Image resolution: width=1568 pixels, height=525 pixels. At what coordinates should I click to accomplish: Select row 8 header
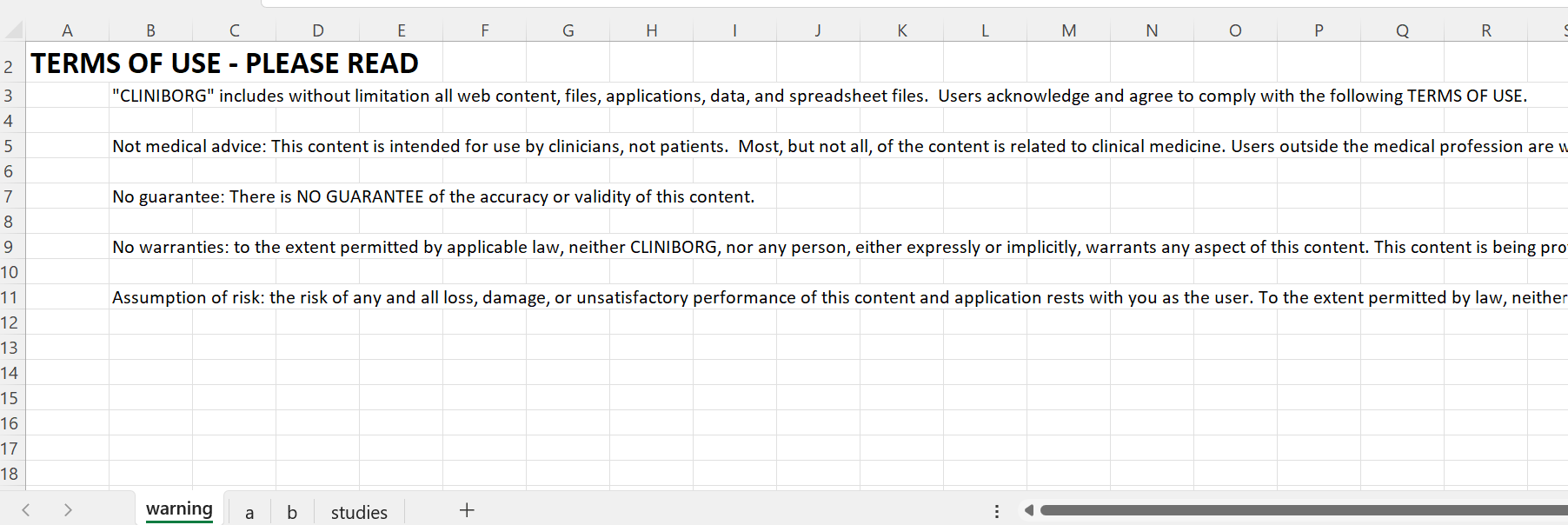point(12,222)
